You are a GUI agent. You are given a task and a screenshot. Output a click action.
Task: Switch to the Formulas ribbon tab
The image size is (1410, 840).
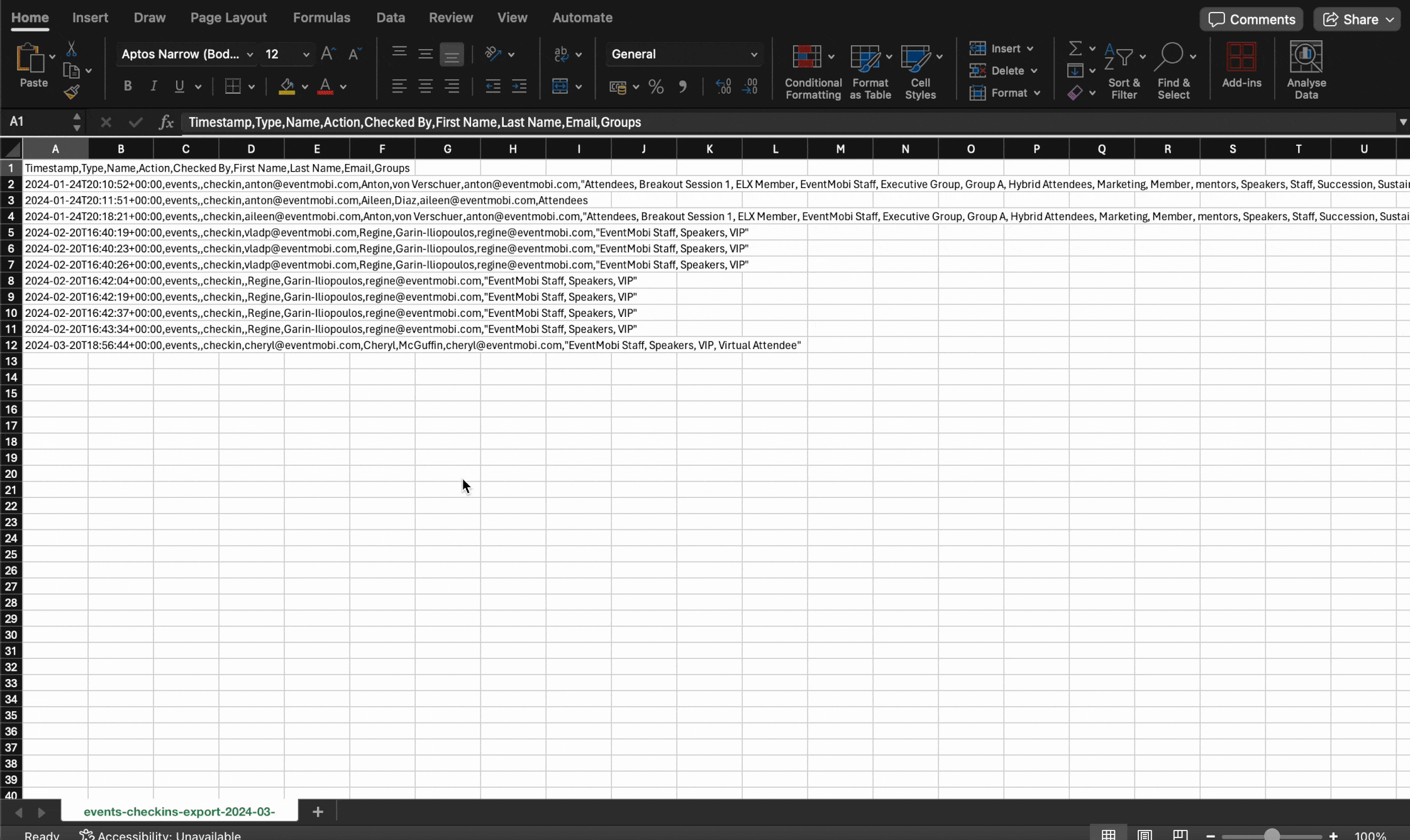point(321,17)
